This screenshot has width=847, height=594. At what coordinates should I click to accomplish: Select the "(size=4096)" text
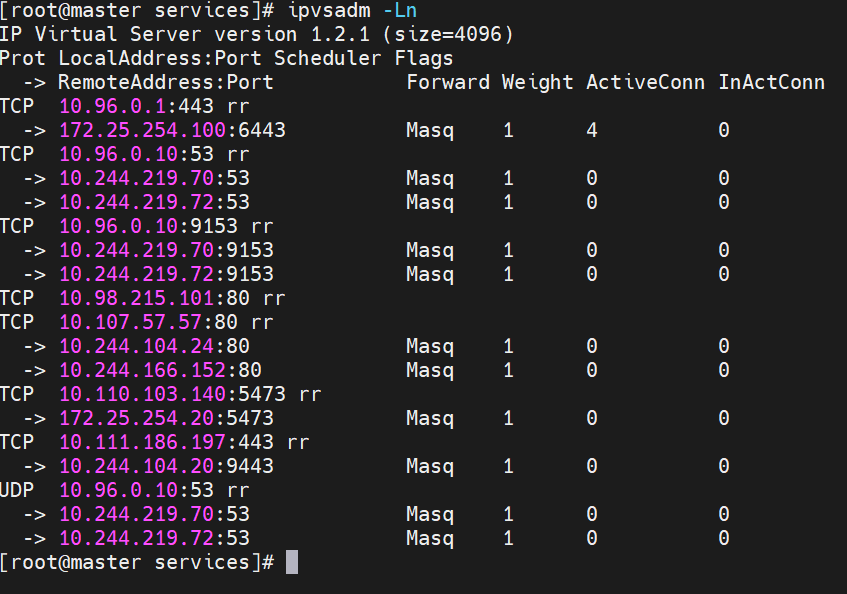[448, 34]
